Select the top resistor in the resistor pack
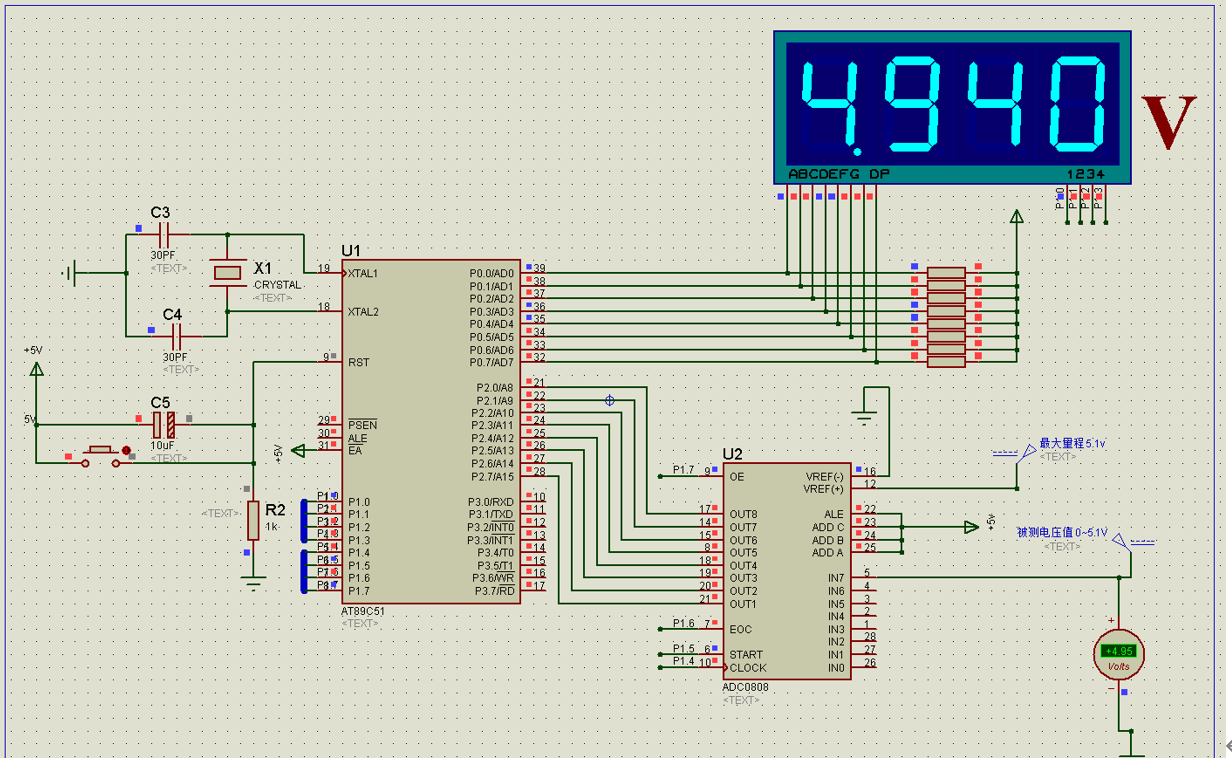This screenshot has width=1232, height=758. 946,273
